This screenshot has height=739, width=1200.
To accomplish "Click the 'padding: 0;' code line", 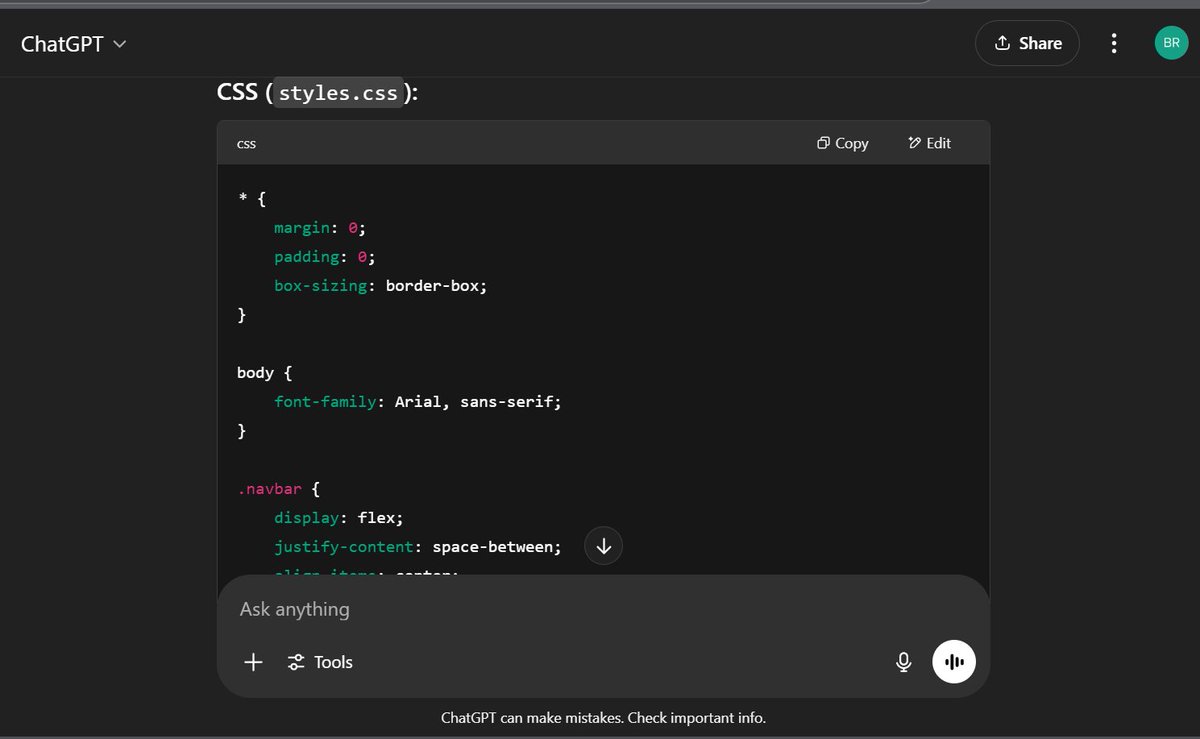I will coord(325,257).
